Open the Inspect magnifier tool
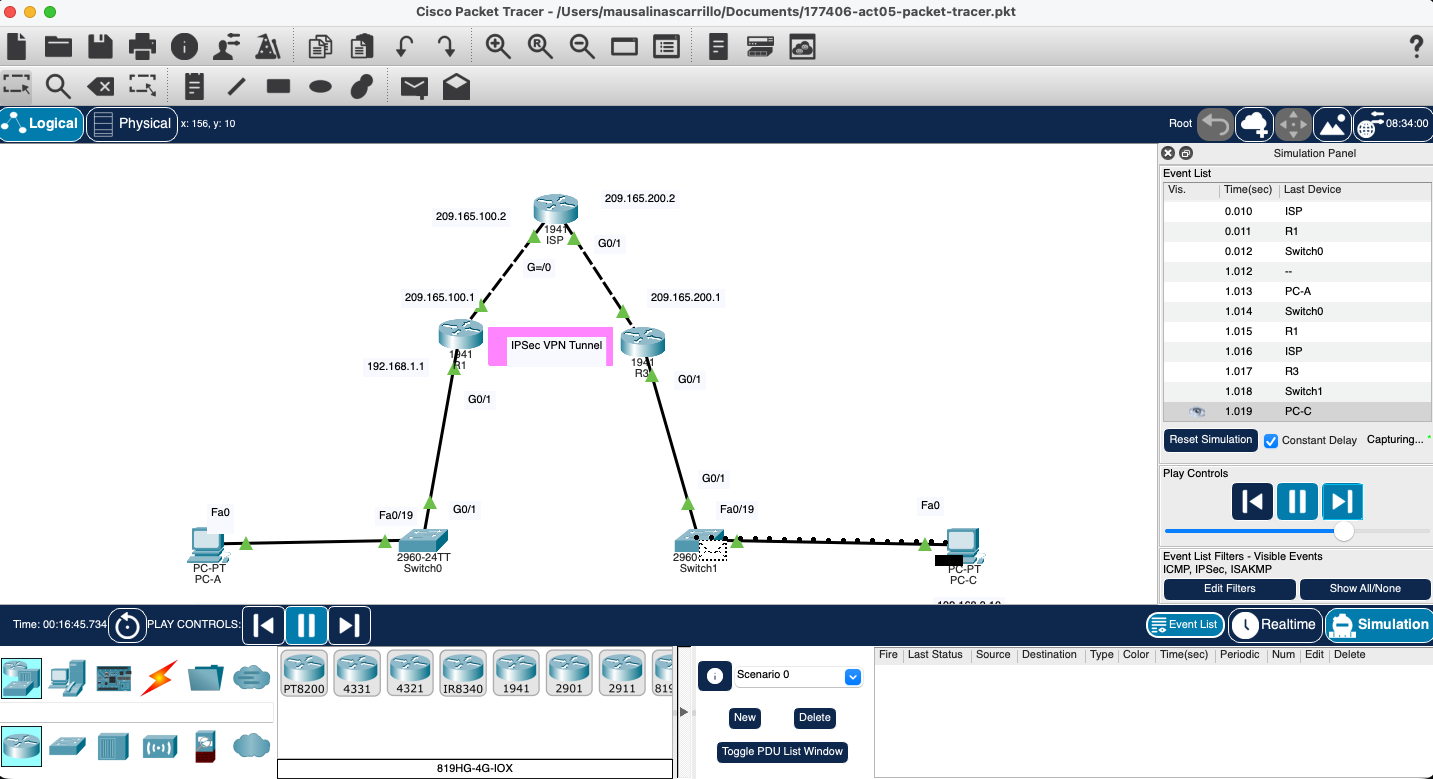This screenshot has width=1433, height=779. tap(58, 87)
